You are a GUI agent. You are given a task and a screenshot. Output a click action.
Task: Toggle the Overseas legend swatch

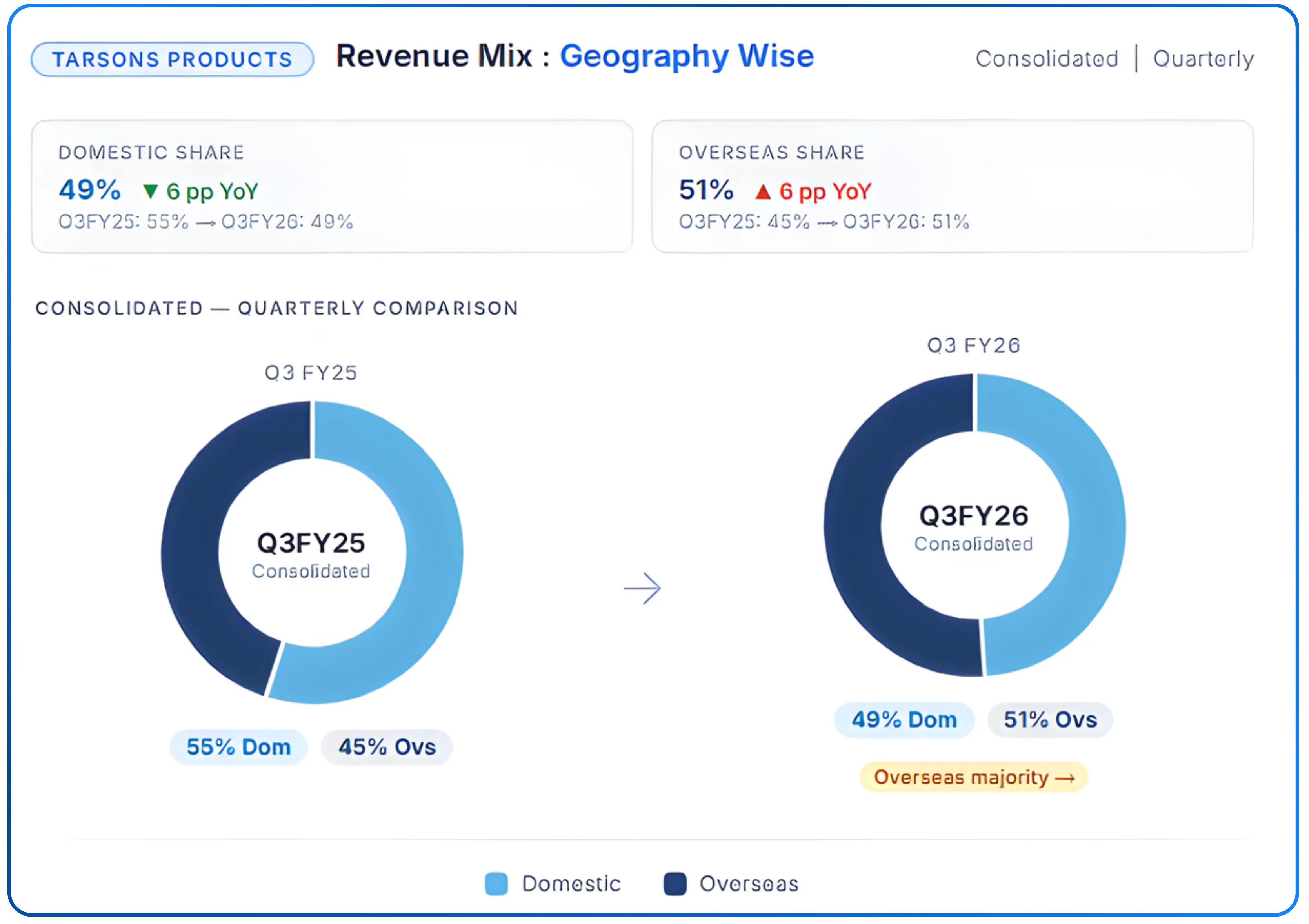click(x=675, y=884)
